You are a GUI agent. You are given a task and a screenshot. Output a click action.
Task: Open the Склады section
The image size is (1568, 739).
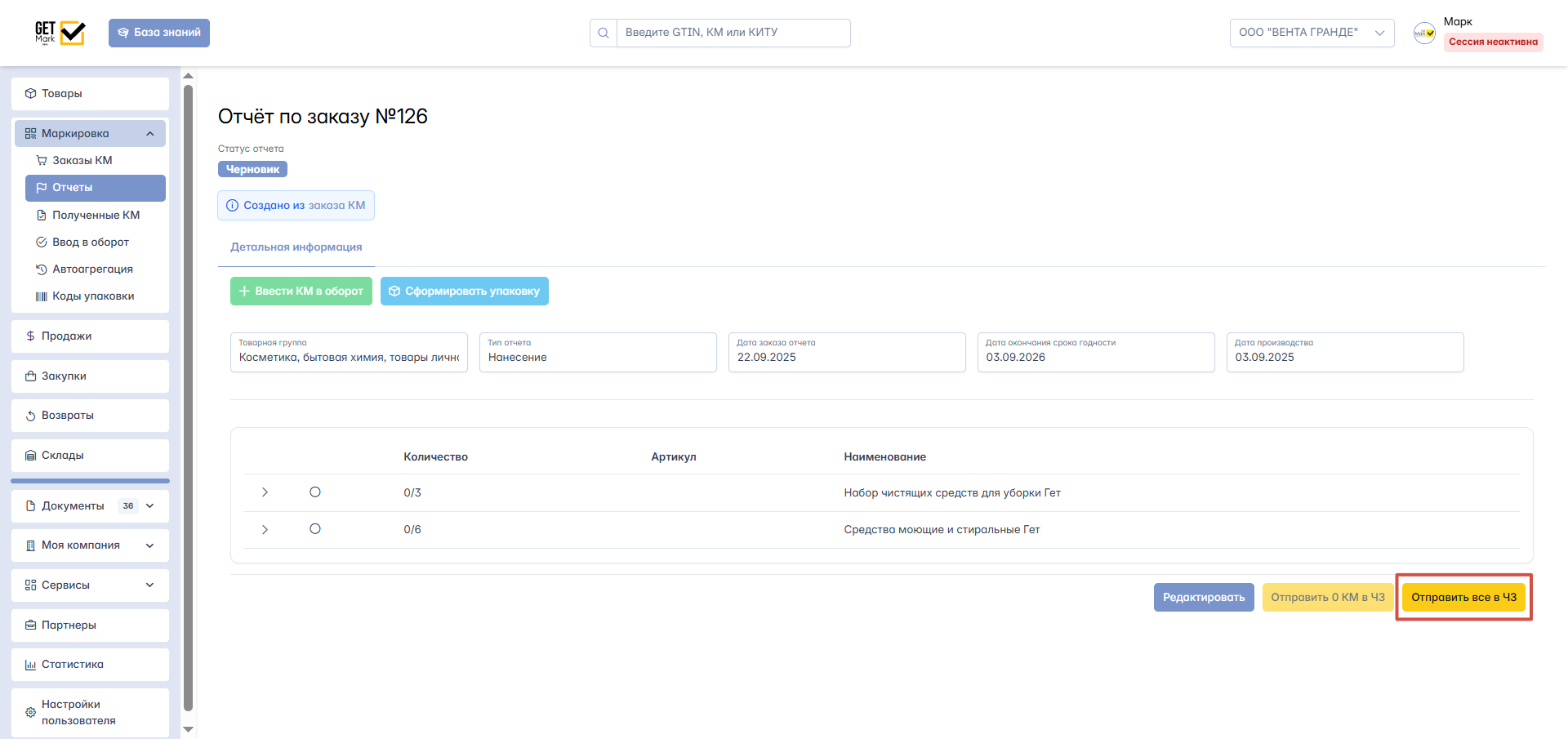(90, 456)
